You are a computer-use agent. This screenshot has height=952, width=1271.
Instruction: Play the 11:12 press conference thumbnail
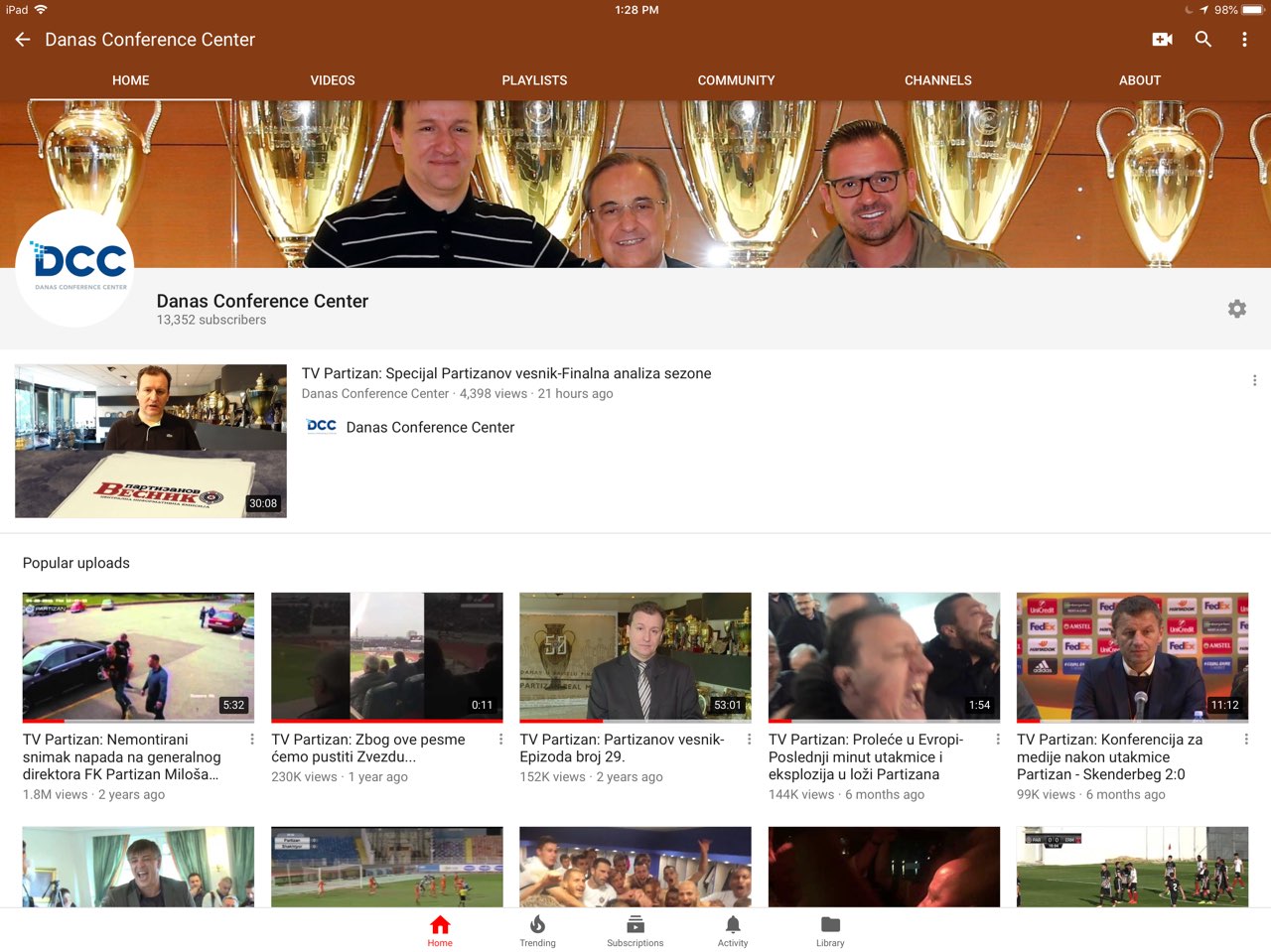(1132, 657)
